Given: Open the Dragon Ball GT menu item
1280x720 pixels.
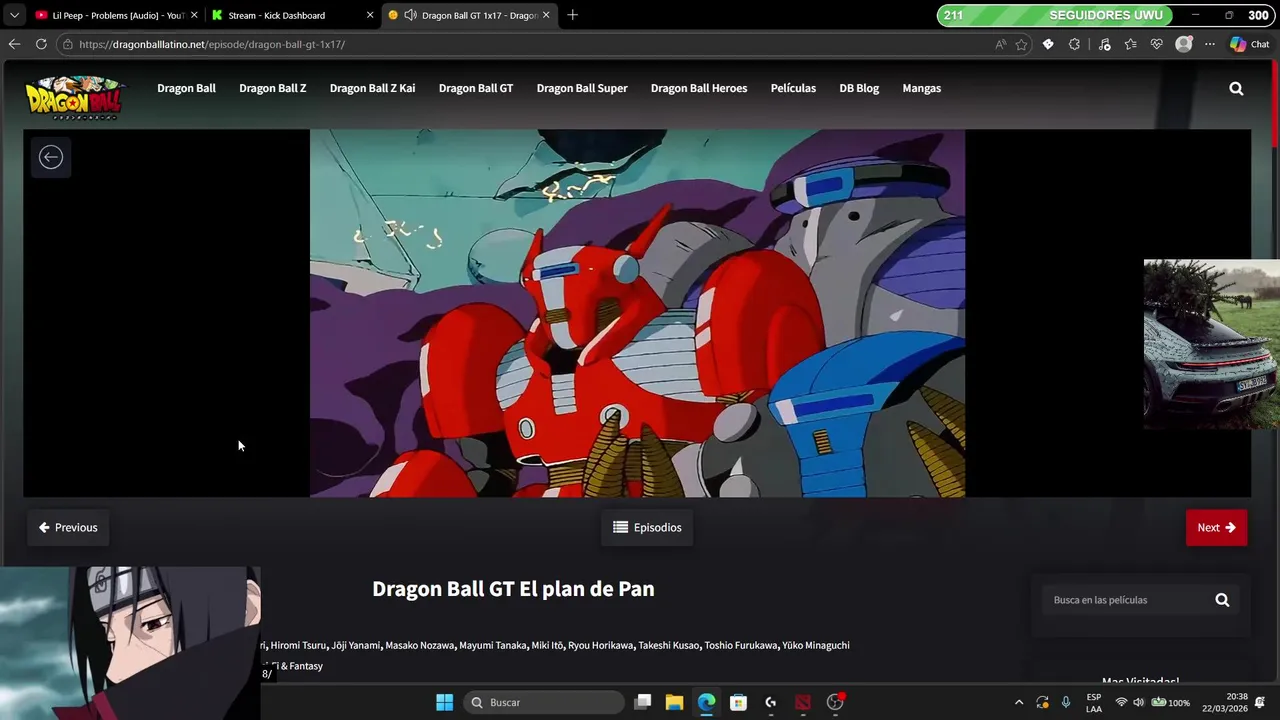Looking at the screenshot, I should tap(476, 88).
